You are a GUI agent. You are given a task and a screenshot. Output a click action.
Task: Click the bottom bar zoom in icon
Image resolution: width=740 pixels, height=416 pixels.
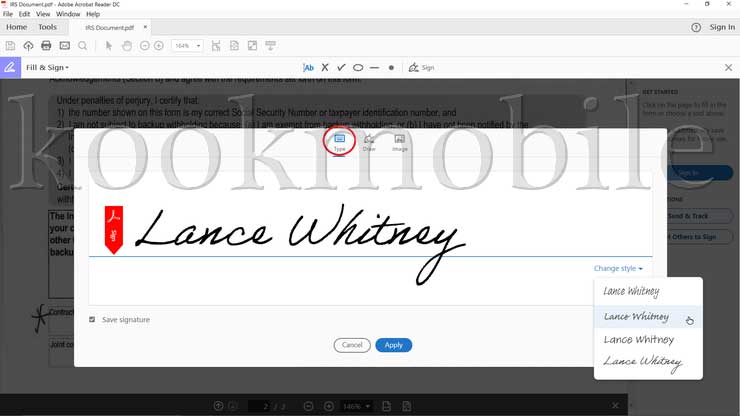coord(329,406)
